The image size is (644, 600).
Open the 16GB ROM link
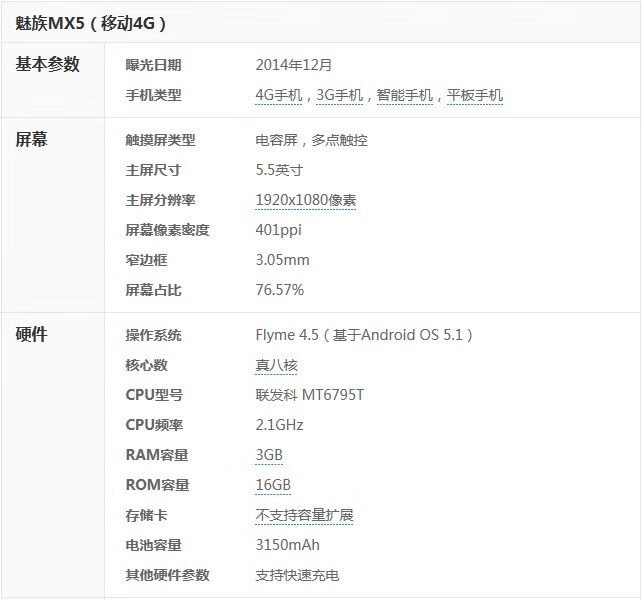click(x=273, y=485)
